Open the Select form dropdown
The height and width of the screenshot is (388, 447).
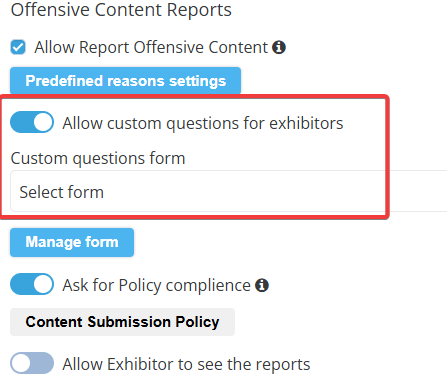point(229,191)
